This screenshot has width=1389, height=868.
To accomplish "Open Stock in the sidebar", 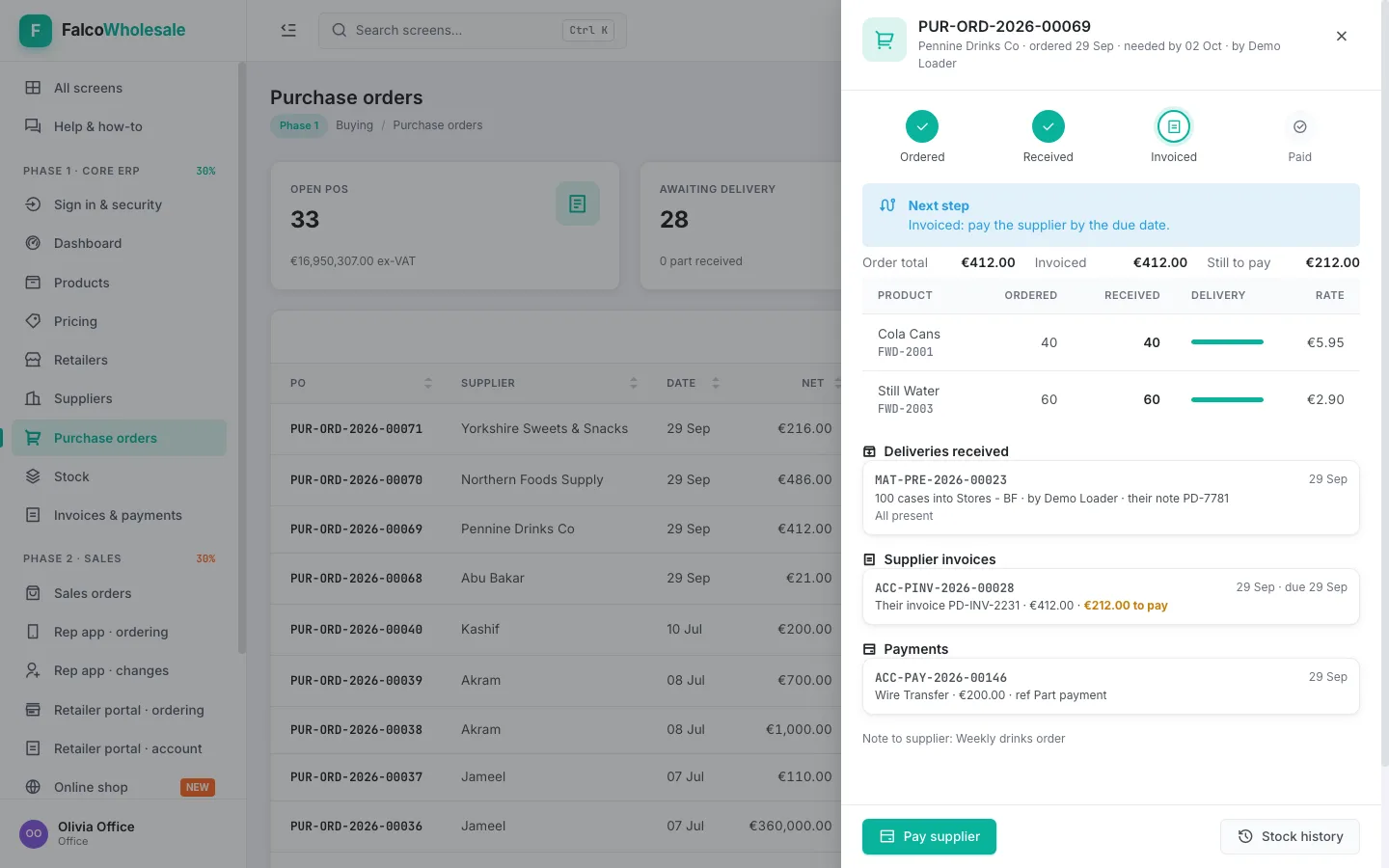I will (x=120, y=476).
